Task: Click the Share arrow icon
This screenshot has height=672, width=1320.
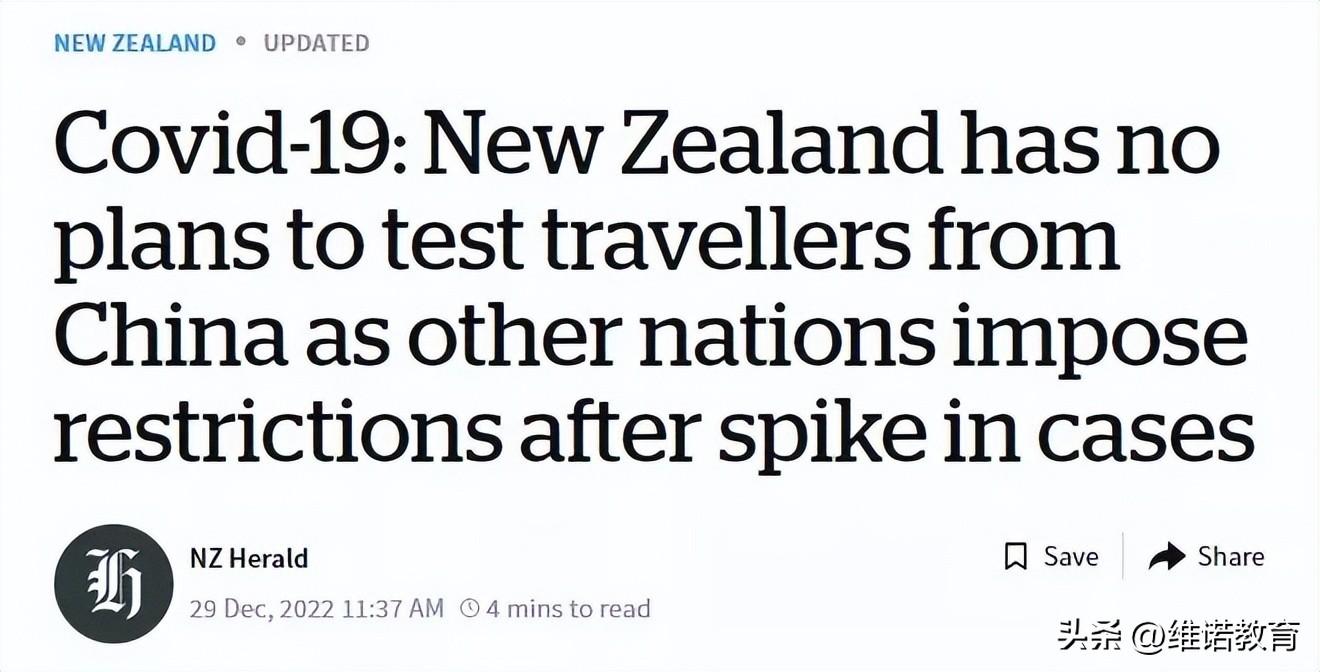Action: 1166,557
